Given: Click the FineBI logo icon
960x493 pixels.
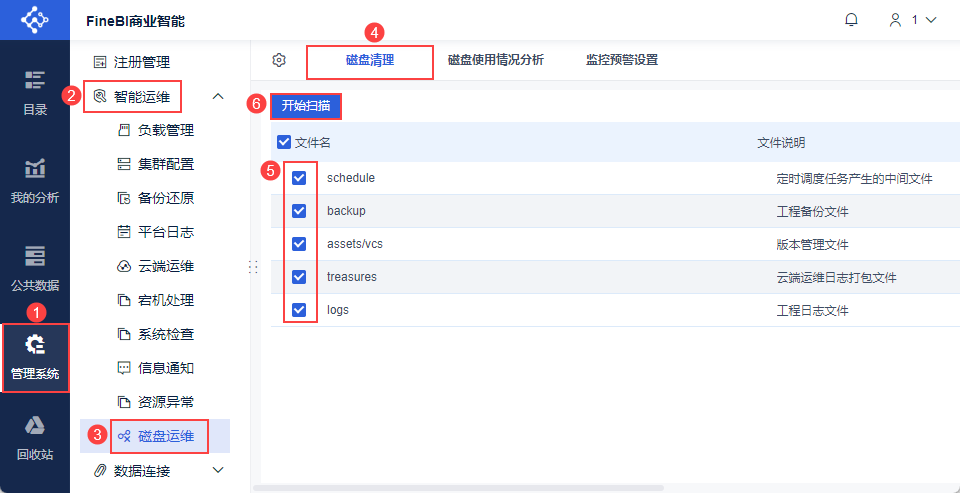Looking at the screenshot, I should click(x=35, y=20).
